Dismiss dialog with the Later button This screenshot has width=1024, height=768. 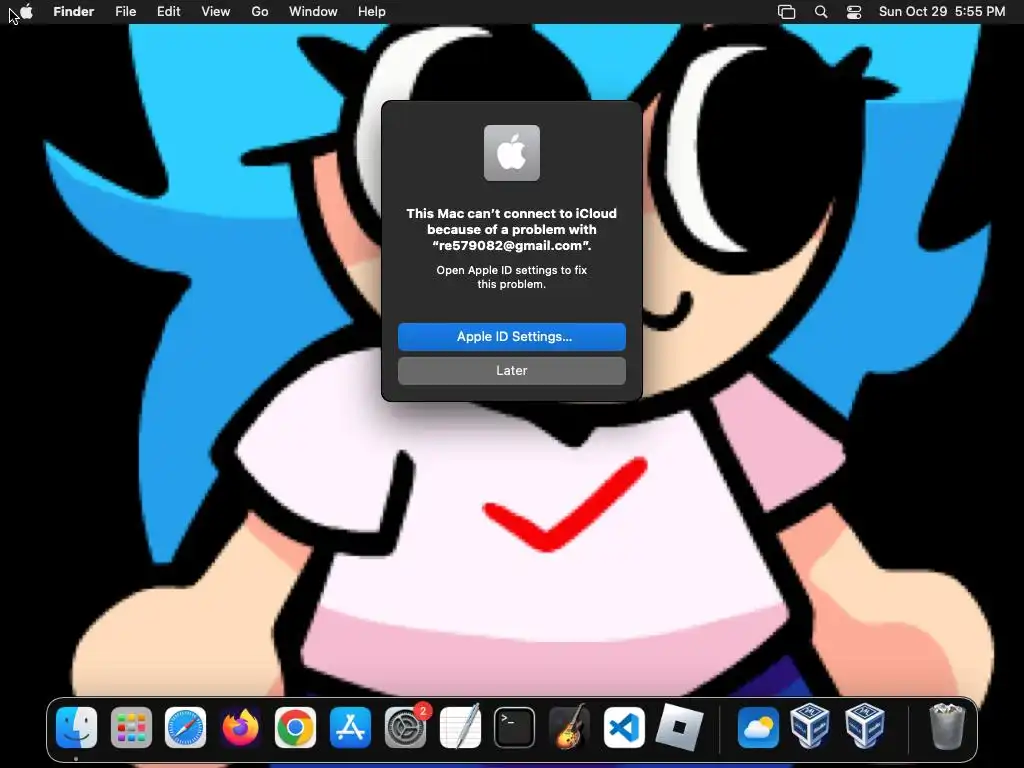click(512, 371)
